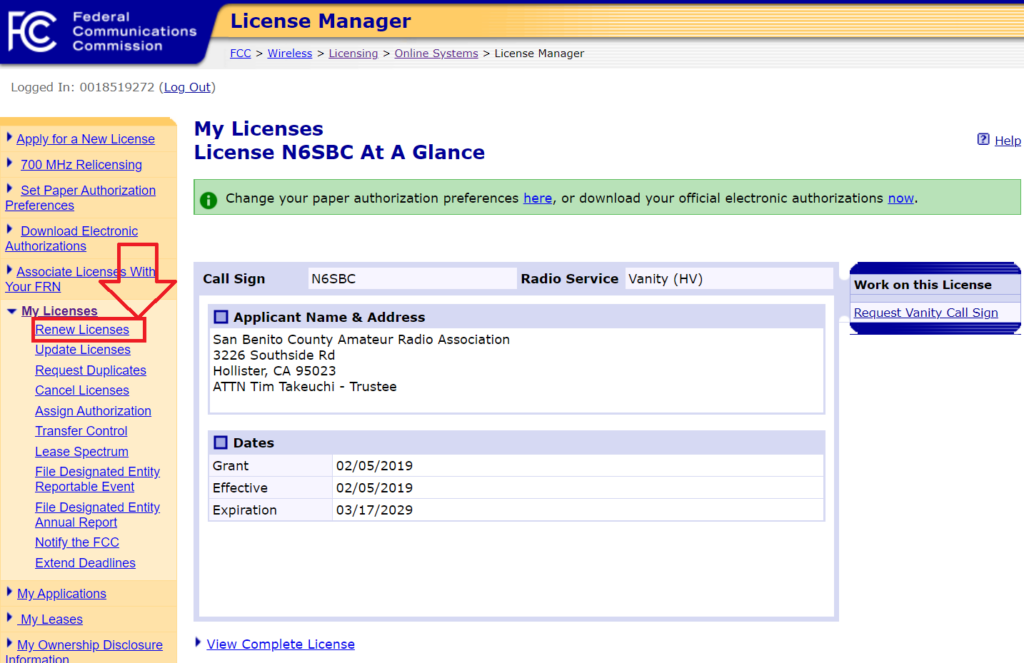The height and width of the screenshot is (663, 1024).
Task: Open File Designated Entity Annual Report
Action: (x=97, y=515)
